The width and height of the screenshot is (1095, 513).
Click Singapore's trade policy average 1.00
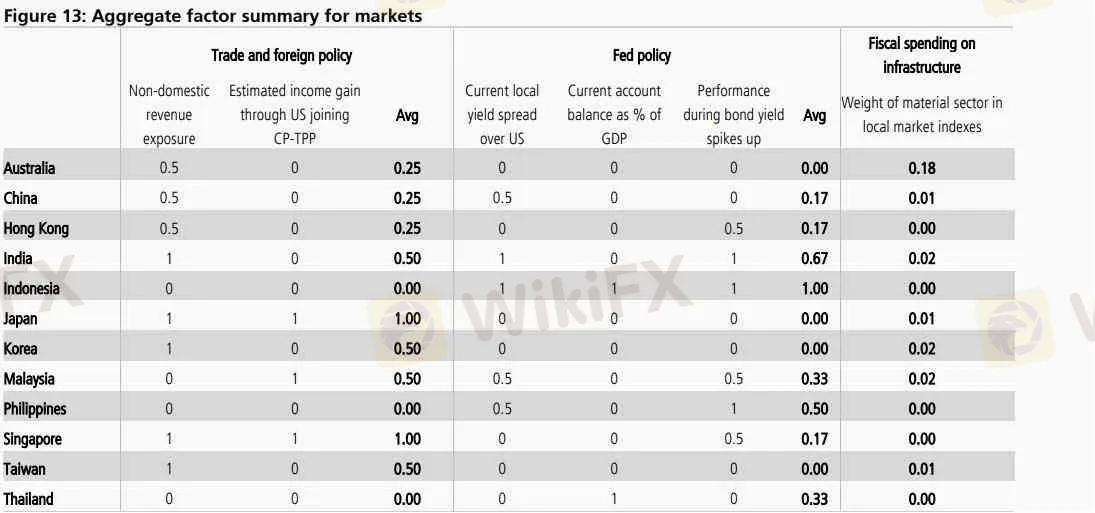407,439
